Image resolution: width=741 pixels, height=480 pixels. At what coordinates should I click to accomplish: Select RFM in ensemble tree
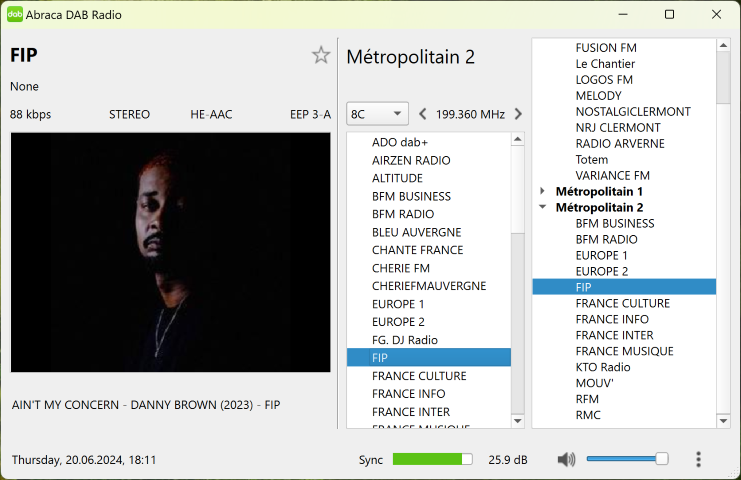click(587, 399)
